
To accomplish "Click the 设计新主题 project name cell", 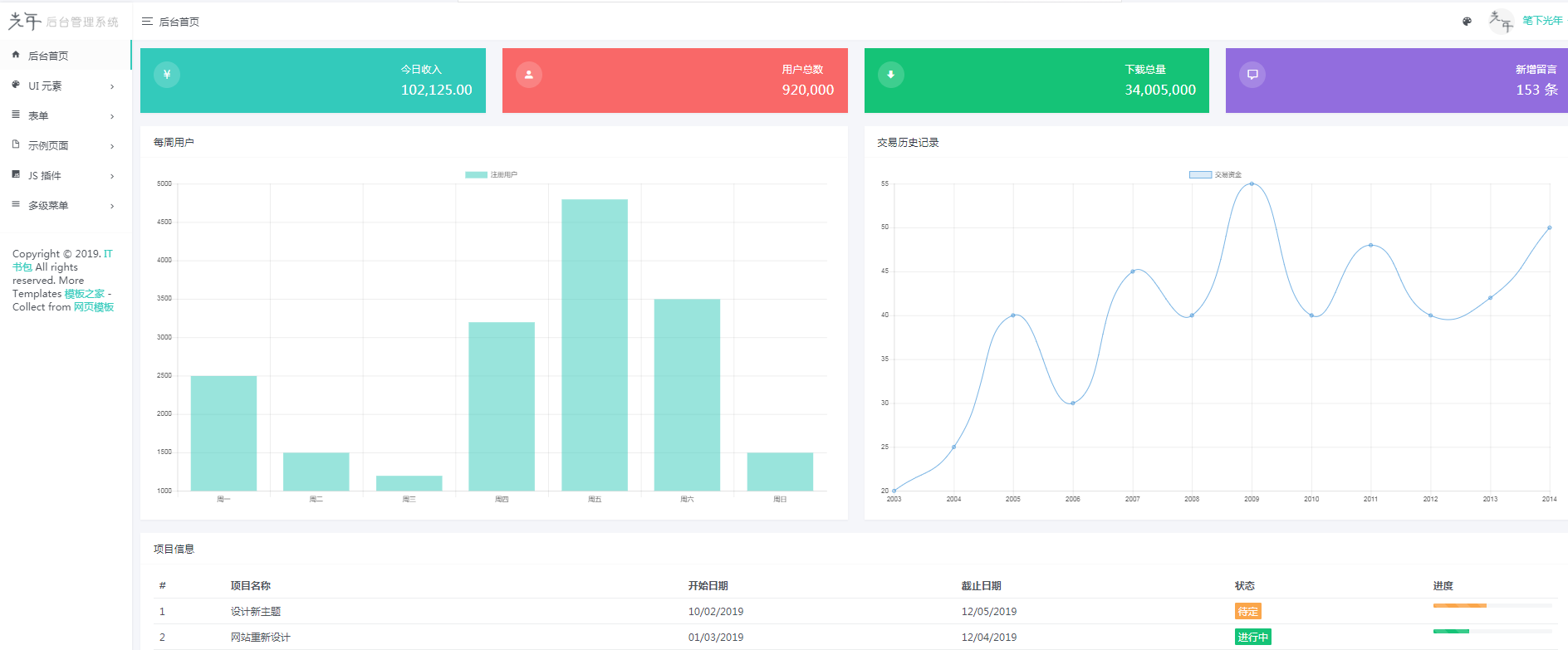I will tap(256, 612).
